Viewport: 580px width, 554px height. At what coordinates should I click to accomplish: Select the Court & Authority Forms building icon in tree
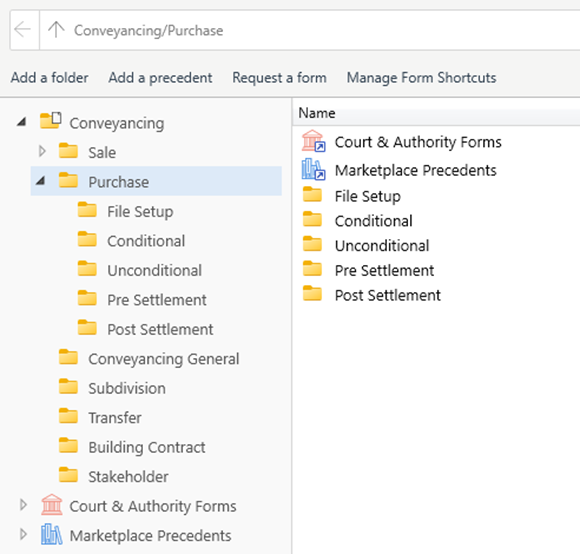[x=51, y=505]
